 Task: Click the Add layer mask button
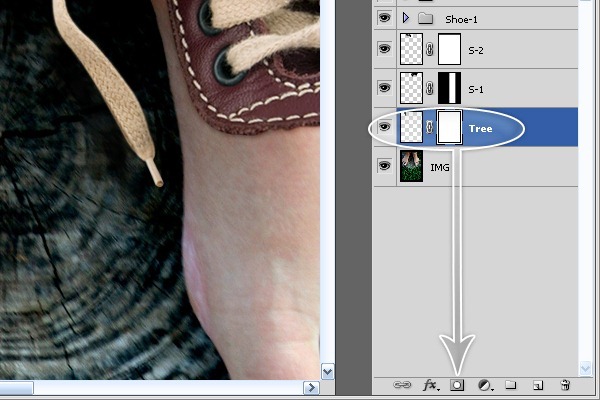pyautogui.click(x=459, y=384)
